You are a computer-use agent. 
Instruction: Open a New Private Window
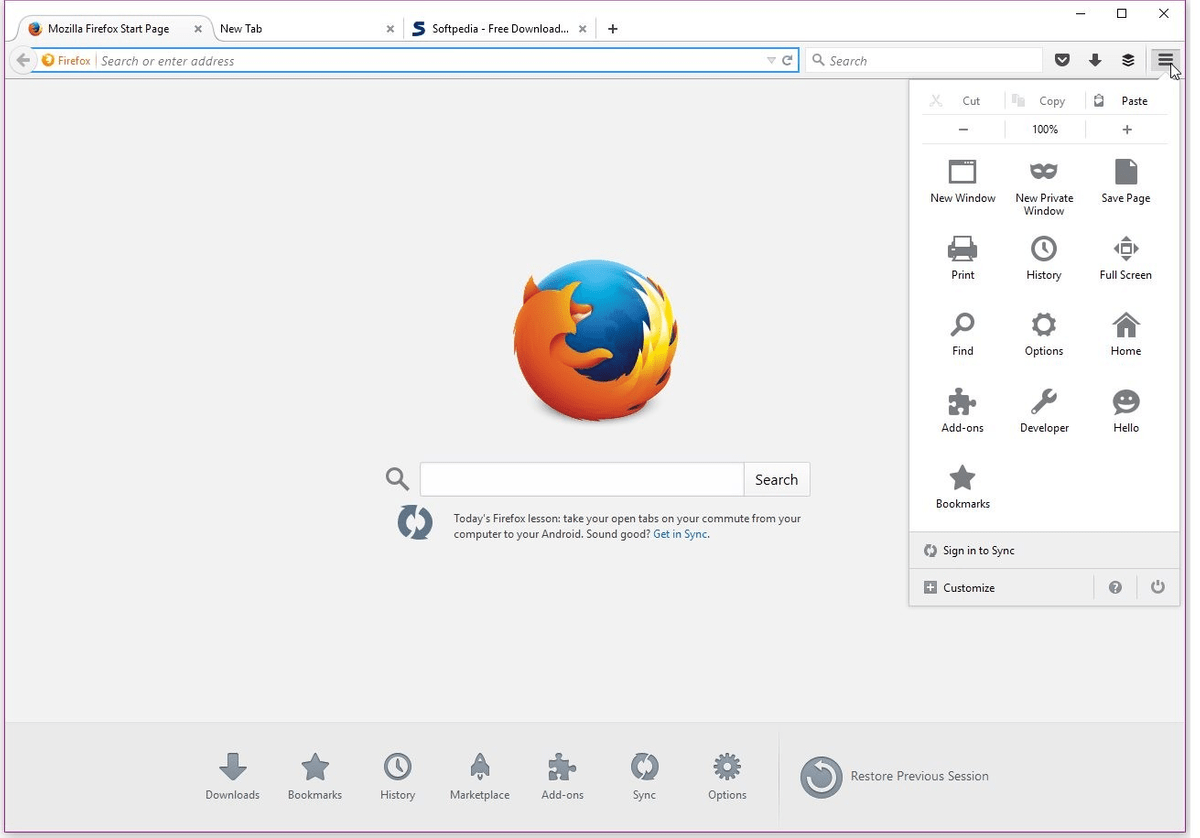[x=1044, y=187]
